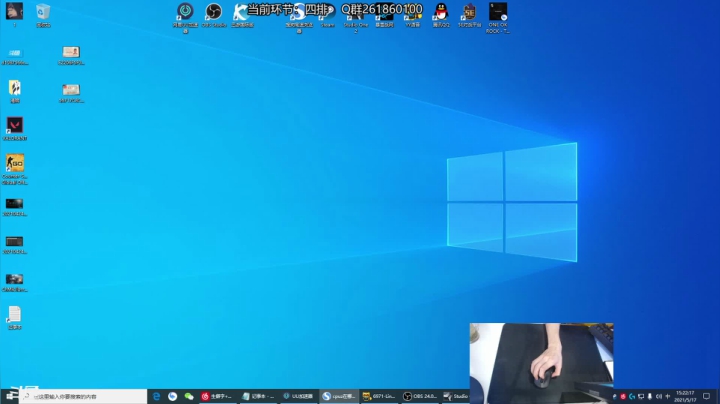This screenshot has height=404, width=720.
Task: Launch the Counter-Strike Global Offensive shortcut
Action: tap(15, 170)
